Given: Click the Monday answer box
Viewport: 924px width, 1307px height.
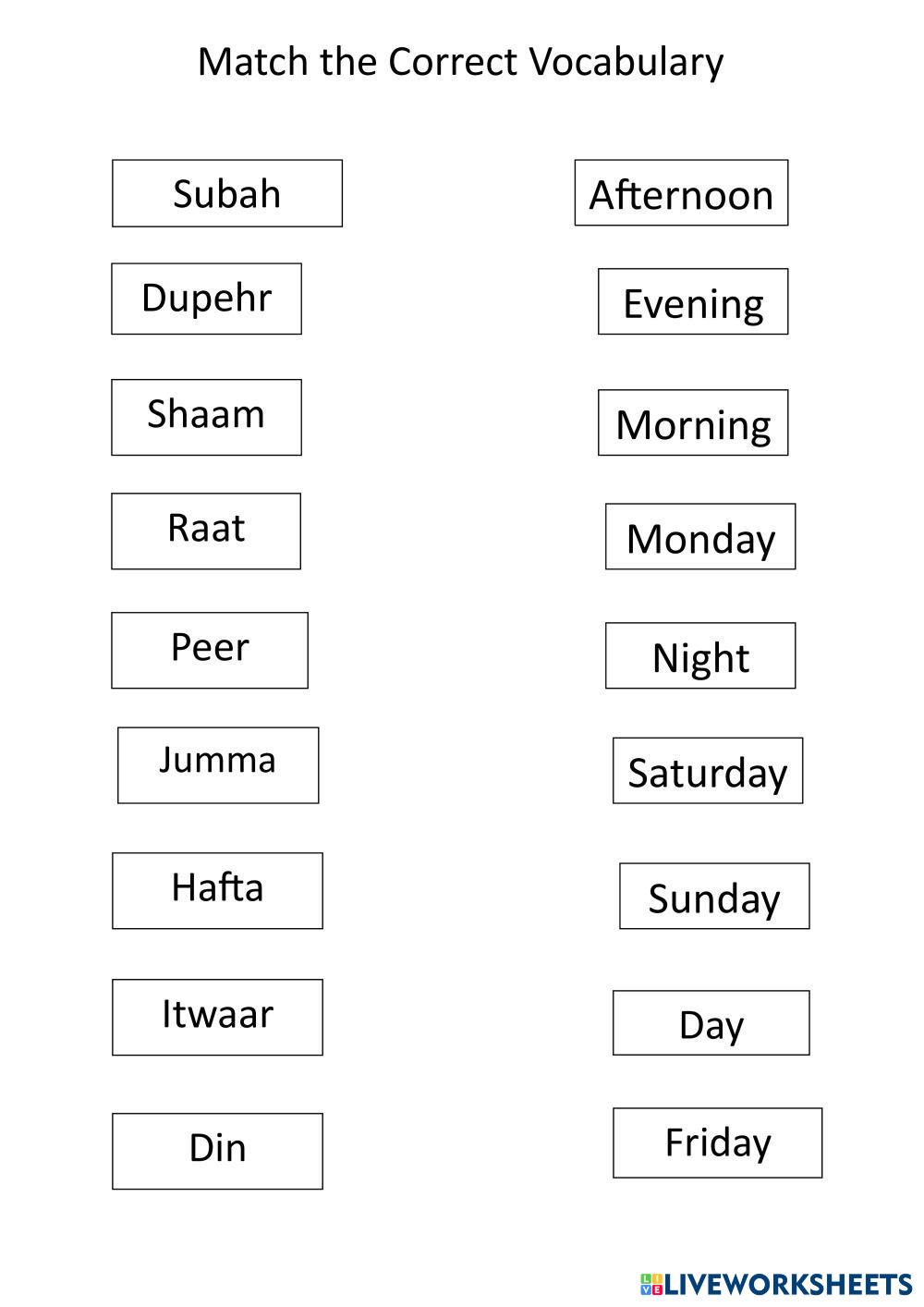Looking at the screenshot, I should tap(700, 536).
